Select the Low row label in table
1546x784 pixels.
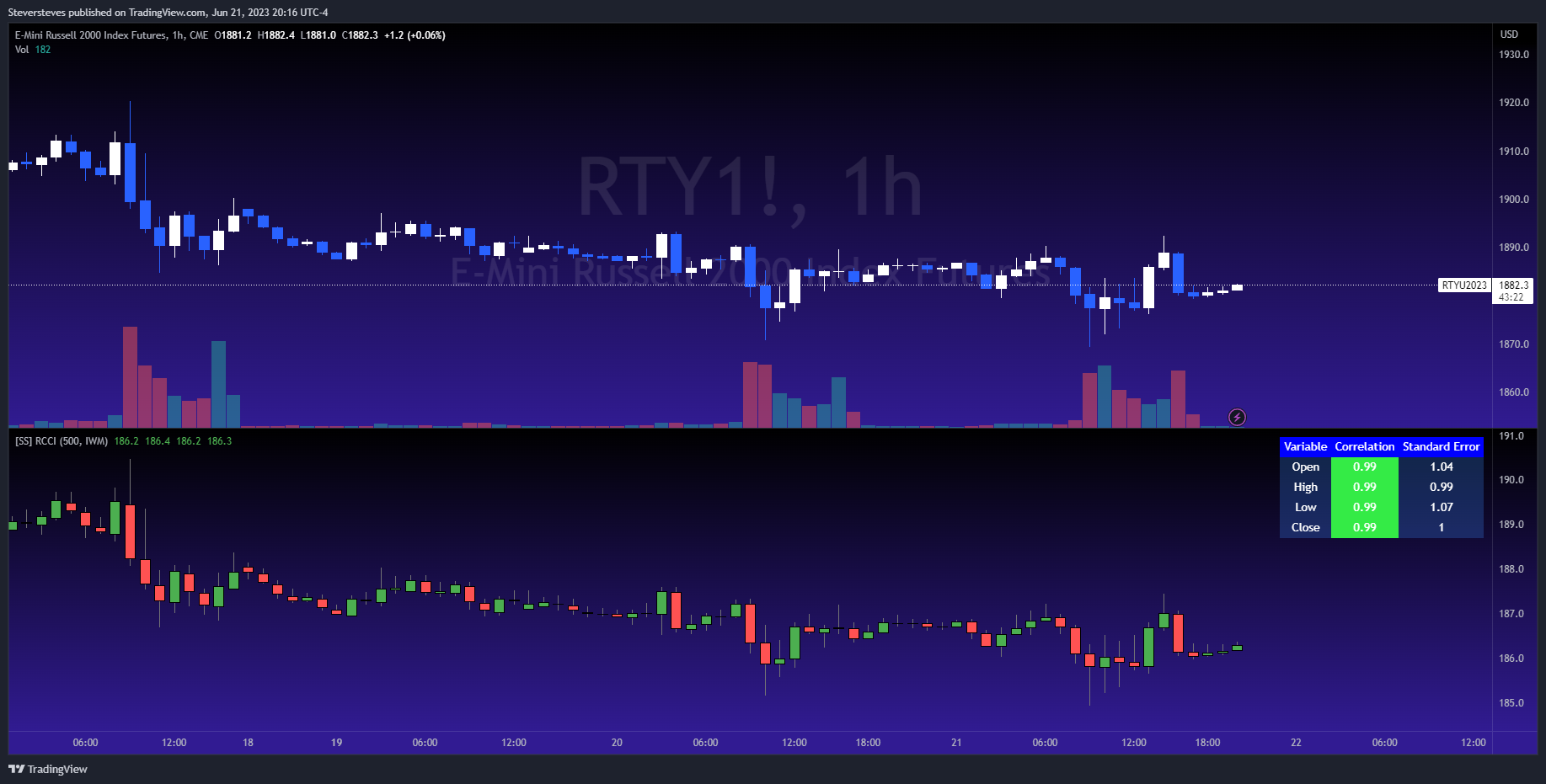coord(1305,507)
